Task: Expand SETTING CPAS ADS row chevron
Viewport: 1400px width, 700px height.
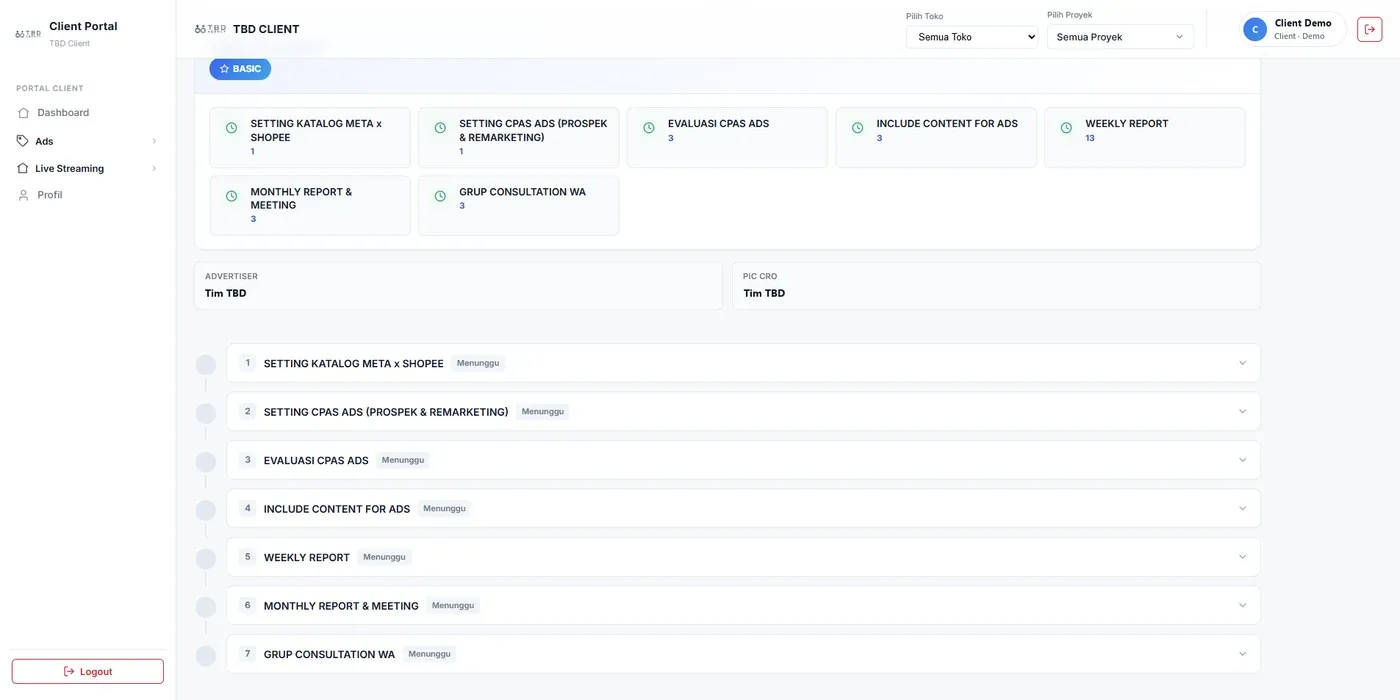Action: point(1242,411)
